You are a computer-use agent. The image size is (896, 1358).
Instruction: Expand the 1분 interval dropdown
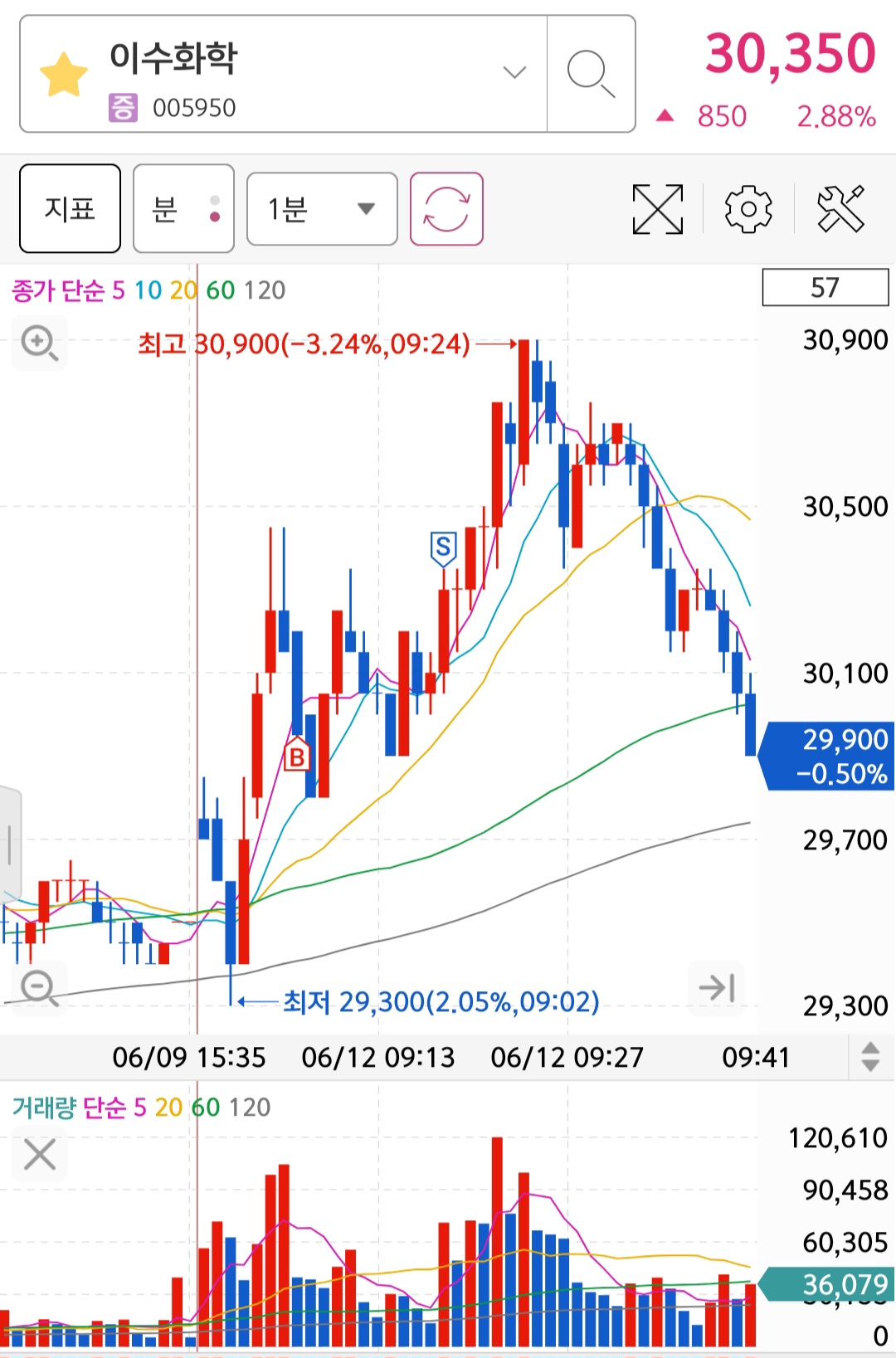click(x=322, y=209)
